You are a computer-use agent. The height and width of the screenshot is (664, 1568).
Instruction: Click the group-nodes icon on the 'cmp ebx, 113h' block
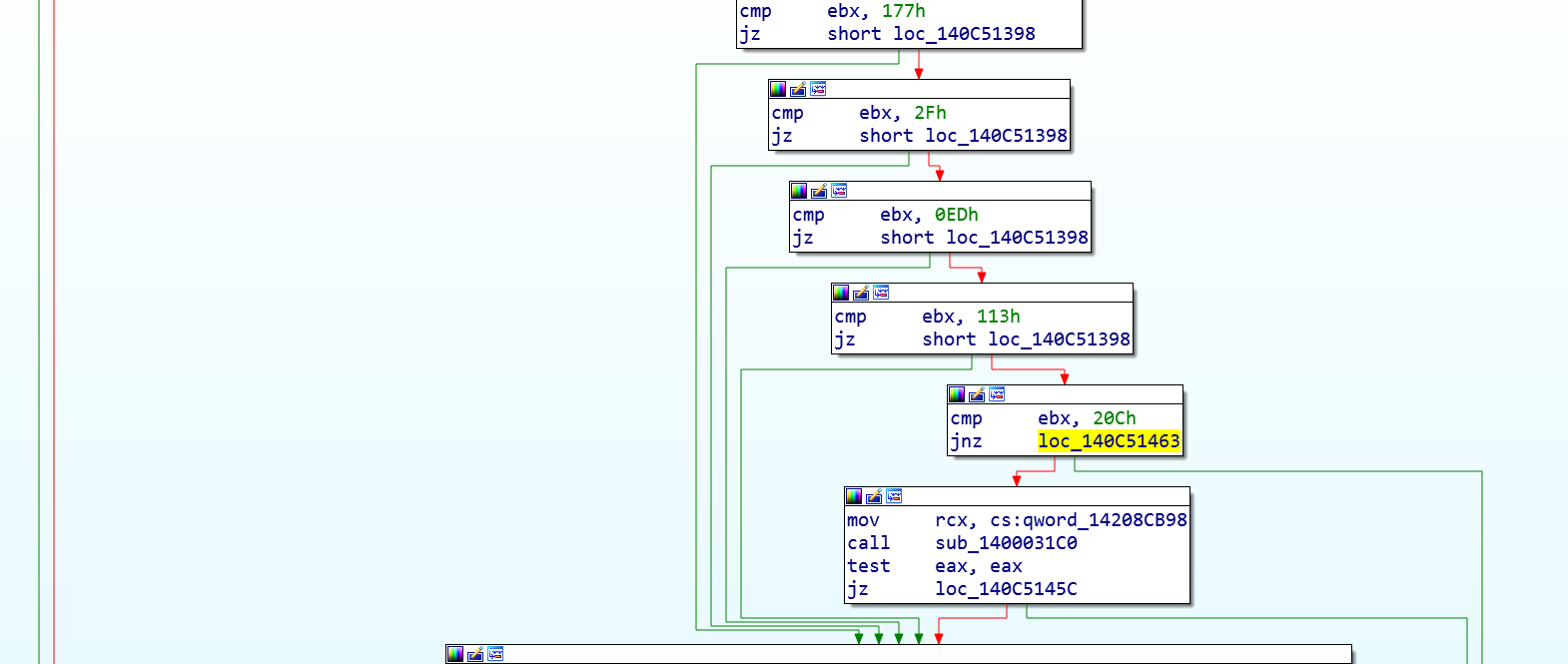pyautogui.click(x=881, y=293)
